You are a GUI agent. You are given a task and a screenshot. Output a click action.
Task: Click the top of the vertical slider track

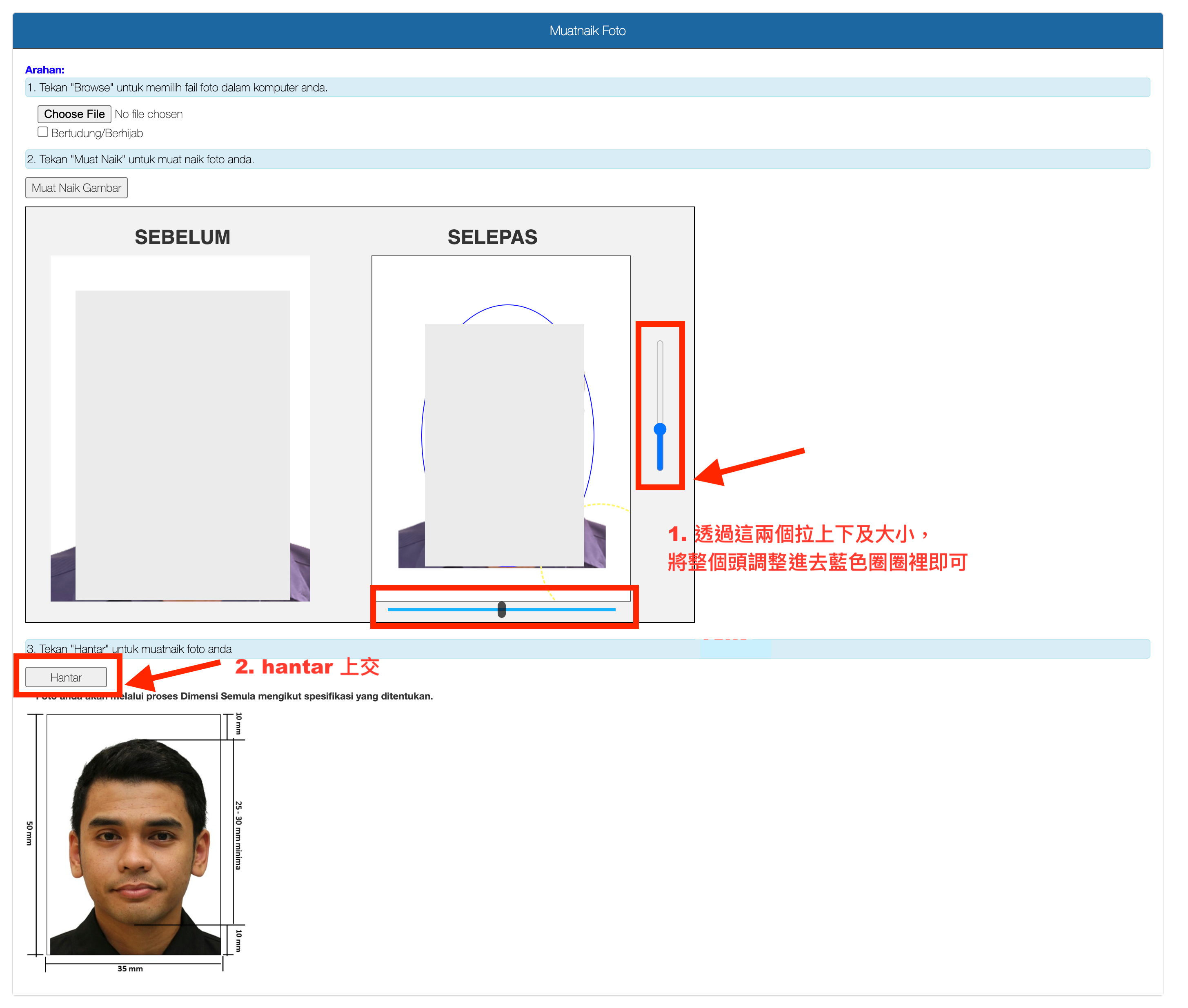[x=660, y=344]
